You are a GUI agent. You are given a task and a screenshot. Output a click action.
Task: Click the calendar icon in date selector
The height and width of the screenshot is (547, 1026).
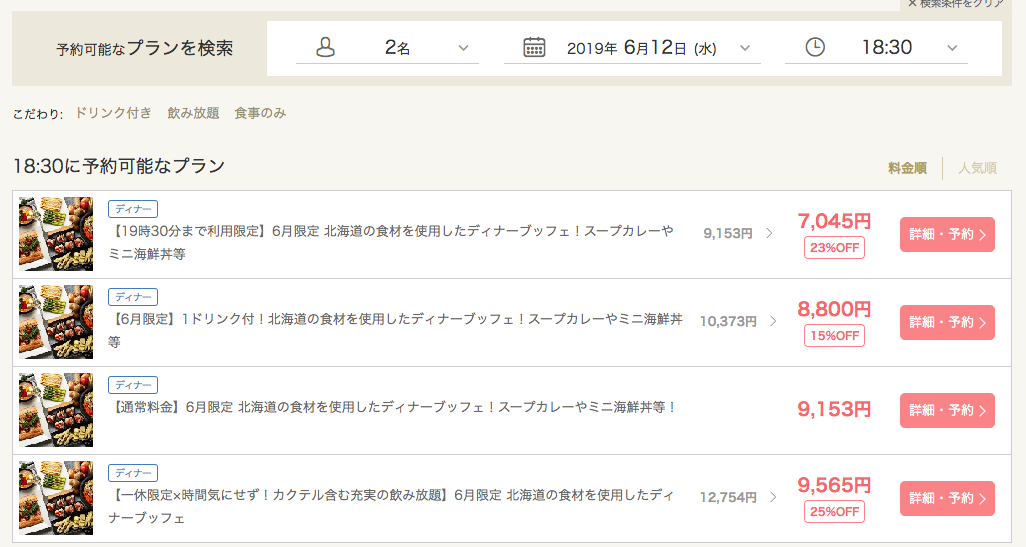coord(534,47)
